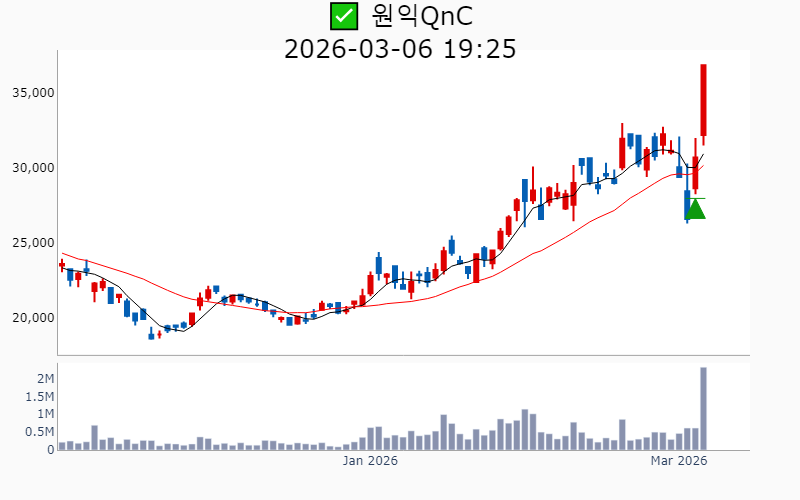Click the 0.5M volume axis label
Viewport: 800px width, 500px height.
[x=40, y=432]
